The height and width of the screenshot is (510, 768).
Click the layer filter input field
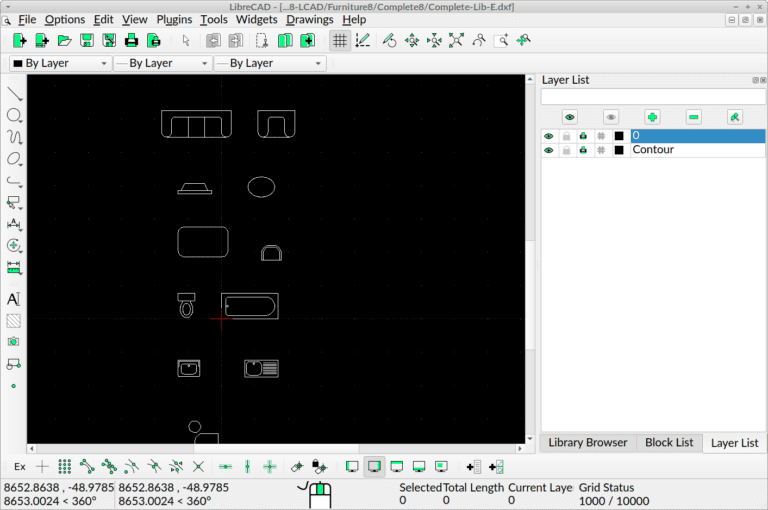point(653,97)
